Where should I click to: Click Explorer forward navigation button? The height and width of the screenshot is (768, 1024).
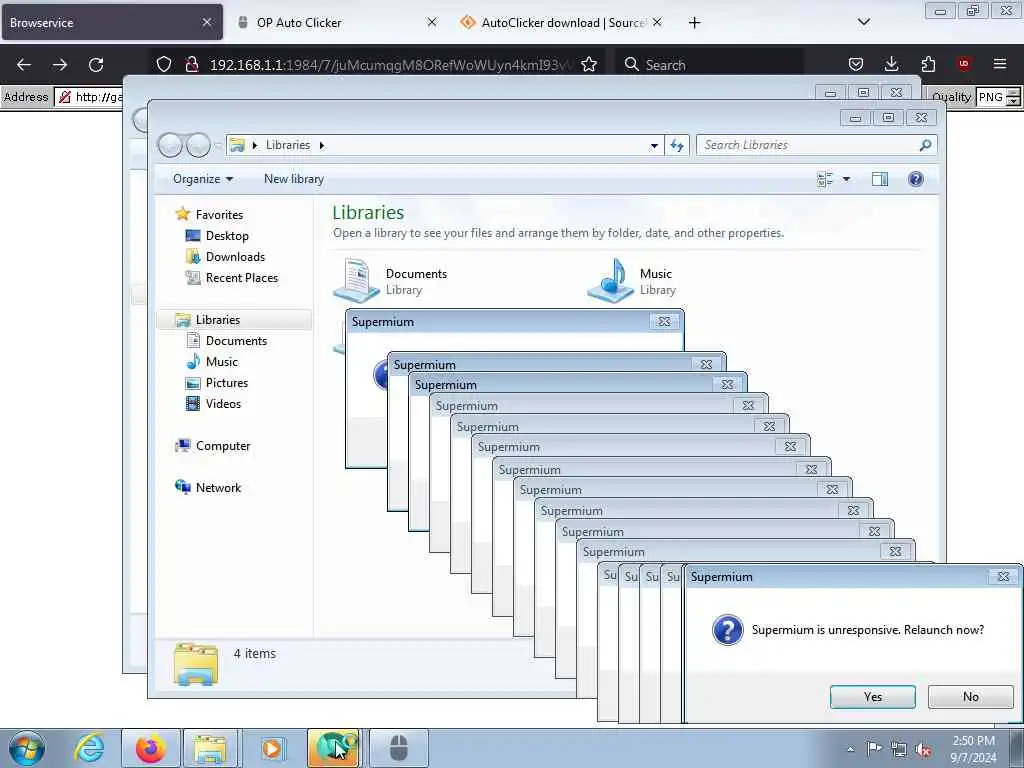coord(198,145)
